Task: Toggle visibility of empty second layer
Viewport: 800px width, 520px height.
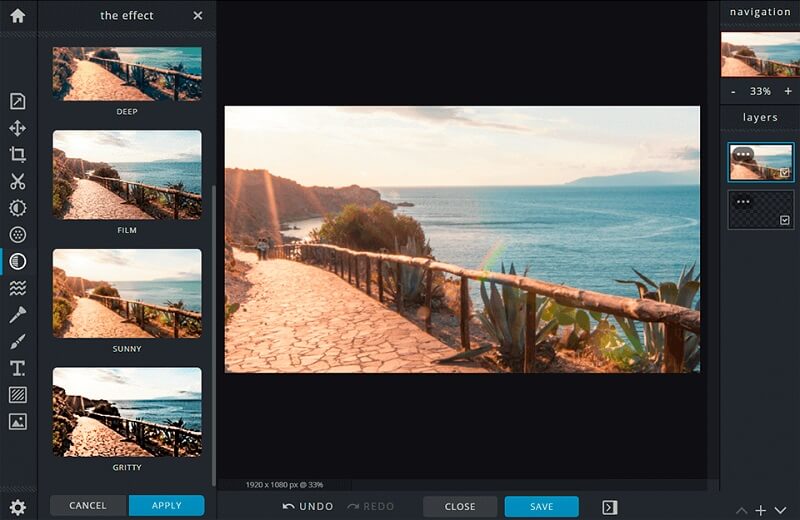Action: (x=784, y=220)
